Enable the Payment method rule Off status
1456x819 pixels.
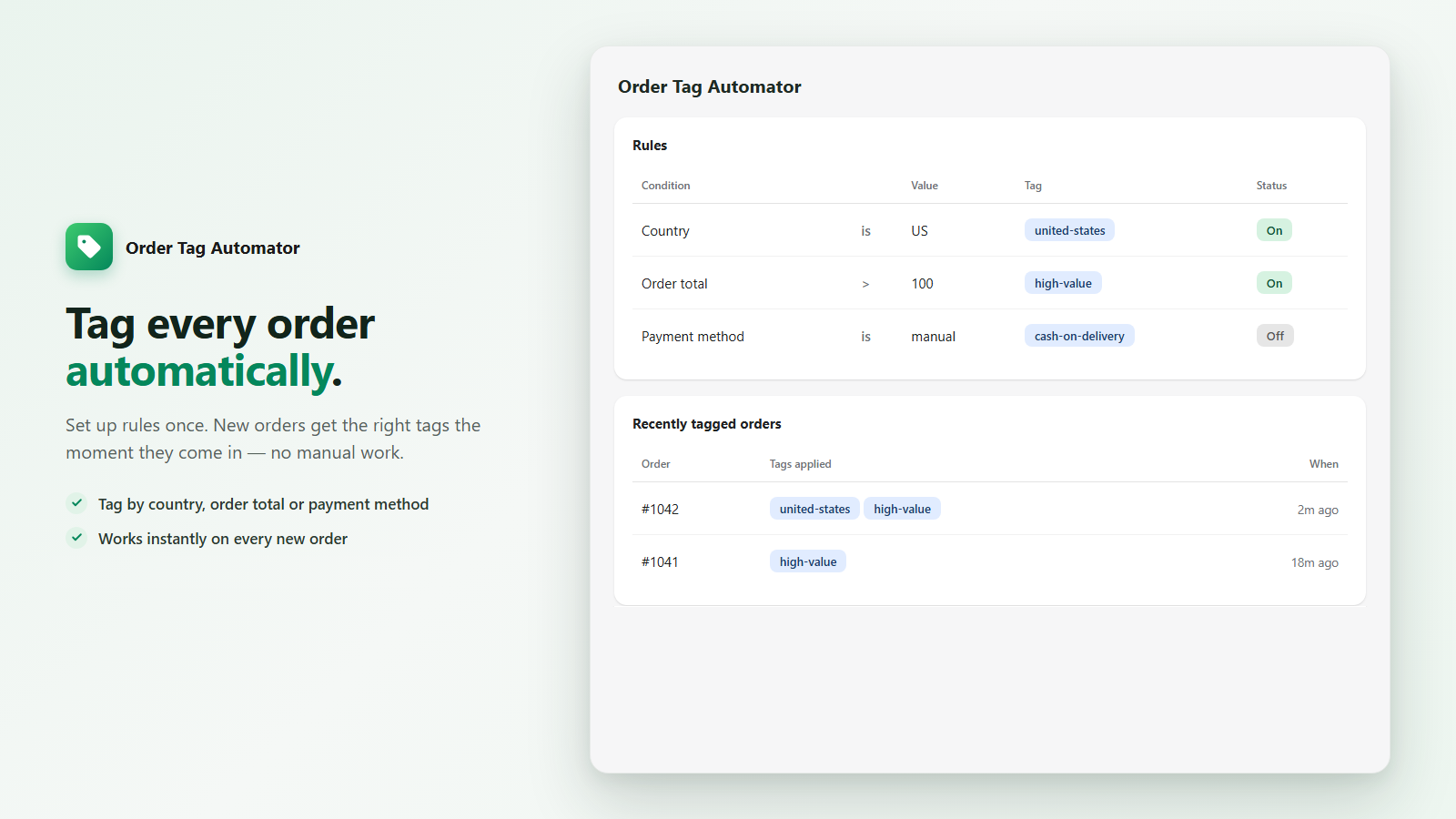1275,336
